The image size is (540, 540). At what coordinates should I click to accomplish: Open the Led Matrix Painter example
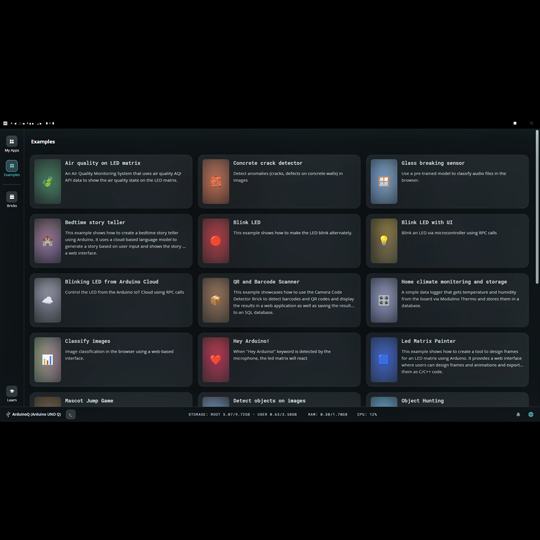pyautogui.click(x=447, y=360)
